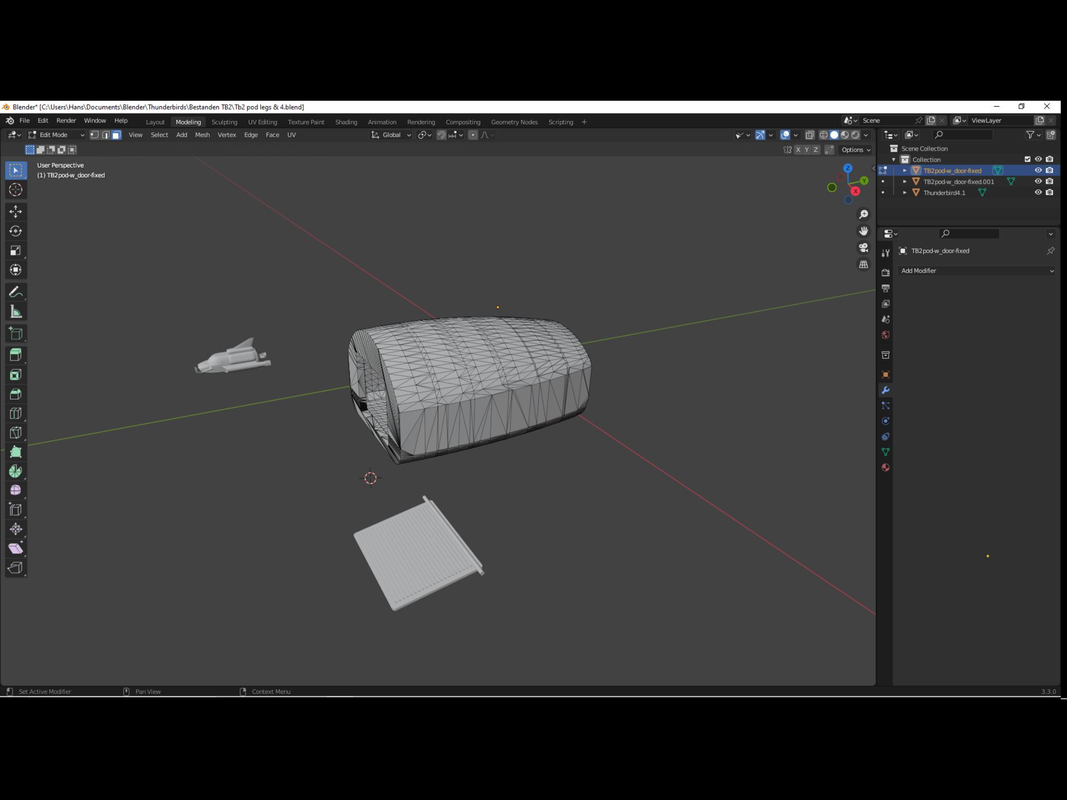Pick the Smooth vertices tool
This screenshot has height=800, width=1067.
coord(16,490)
